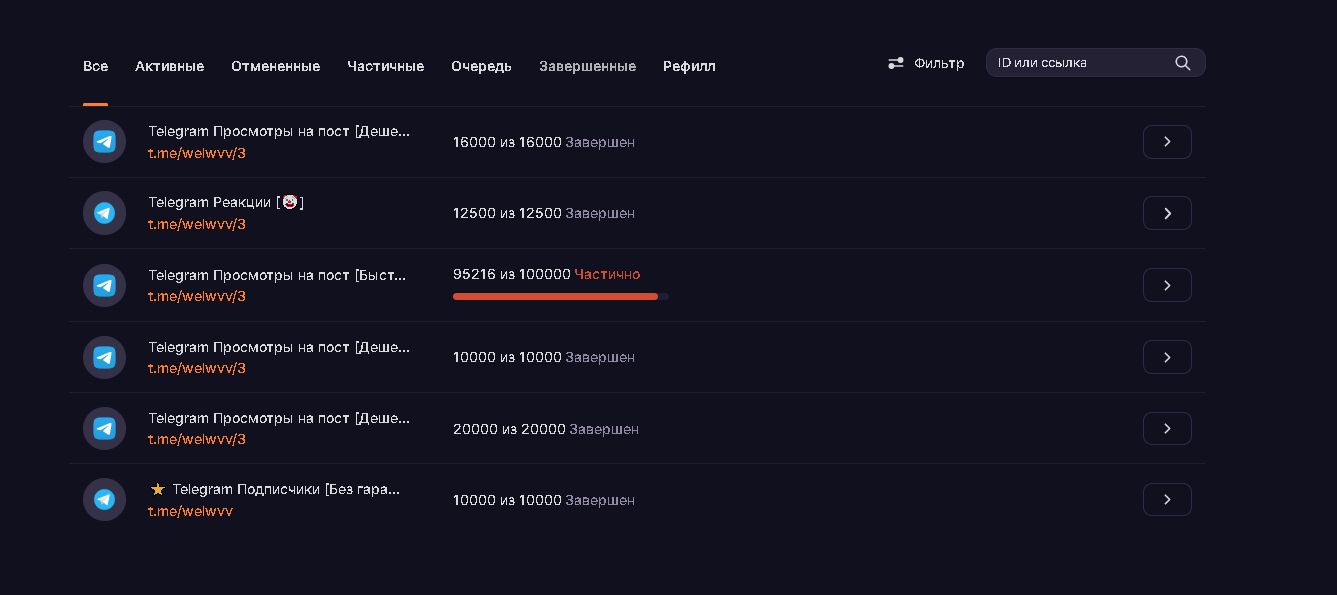Click the Telegram icon of the 20000 views order
This screenshot has height=595, width=1337.
click(x=104, y=428)
